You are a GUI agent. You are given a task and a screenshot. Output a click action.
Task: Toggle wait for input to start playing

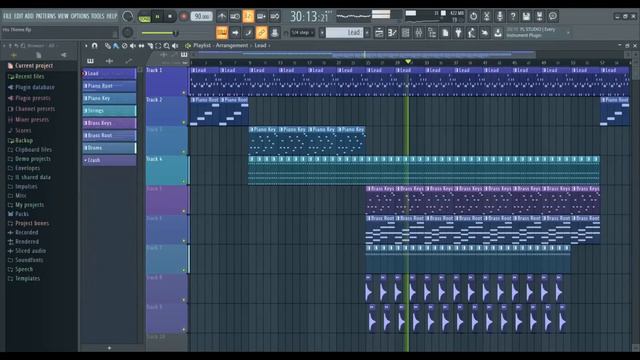[x=235, y=16]
